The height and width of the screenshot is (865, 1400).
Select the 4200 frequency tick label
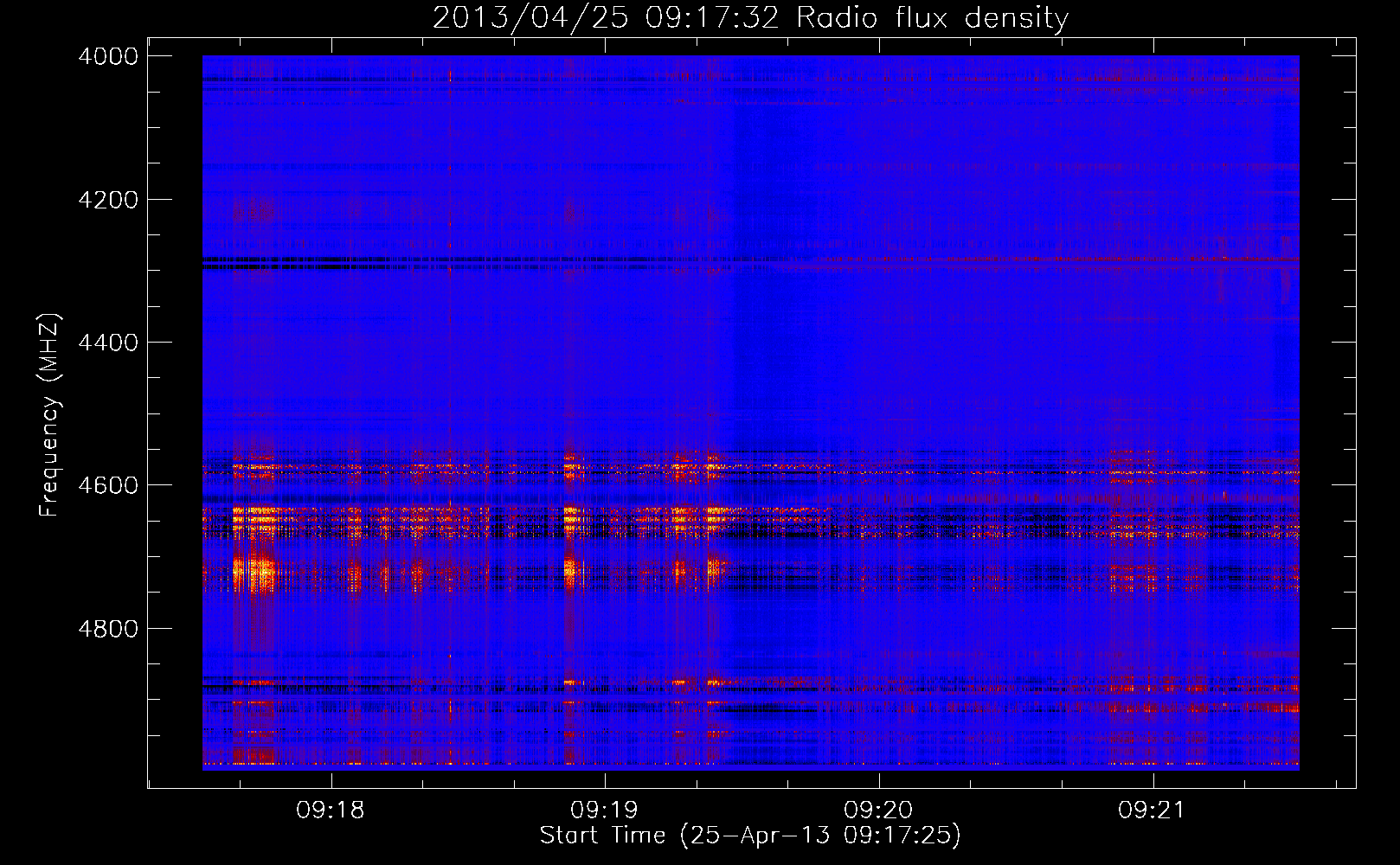click(108, 200)
